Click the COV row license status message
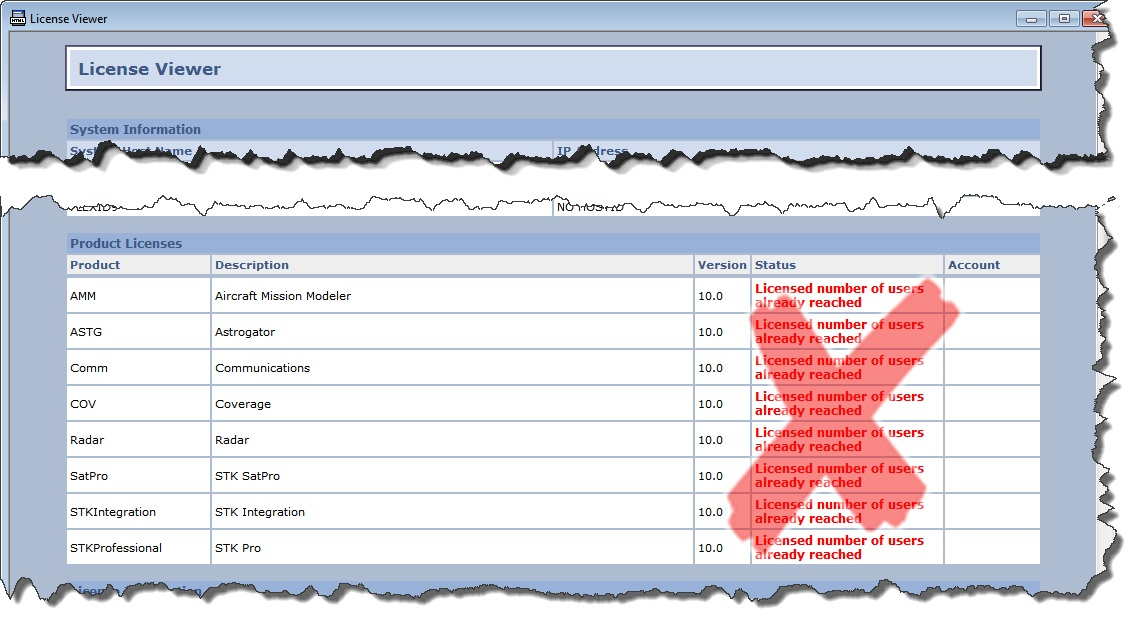Screen dimensions: 1138x624 click(x=839, y=403)
